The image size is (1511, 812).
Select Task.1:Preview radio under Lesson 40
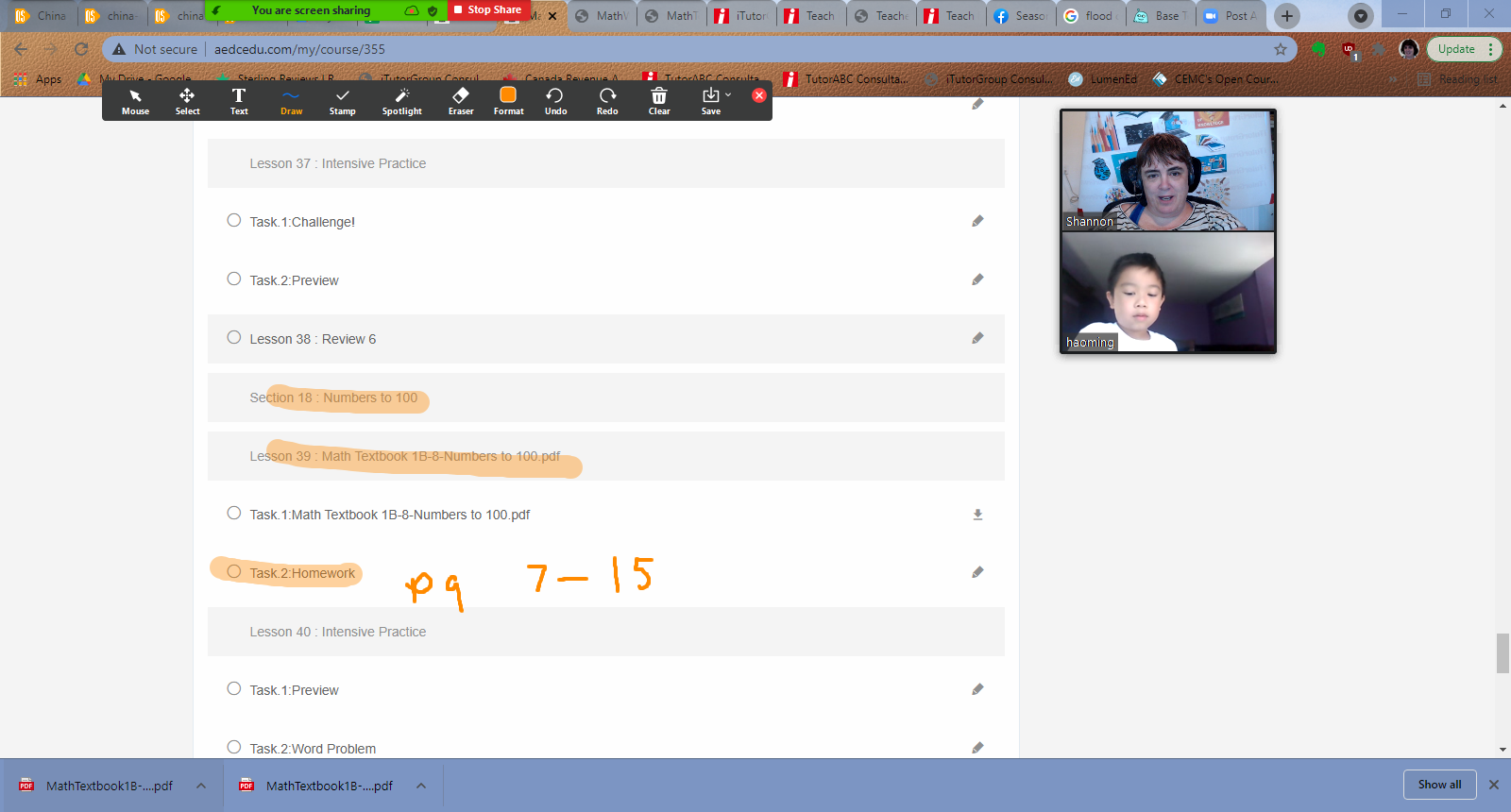pyautogui.click(x=234, y=688)
